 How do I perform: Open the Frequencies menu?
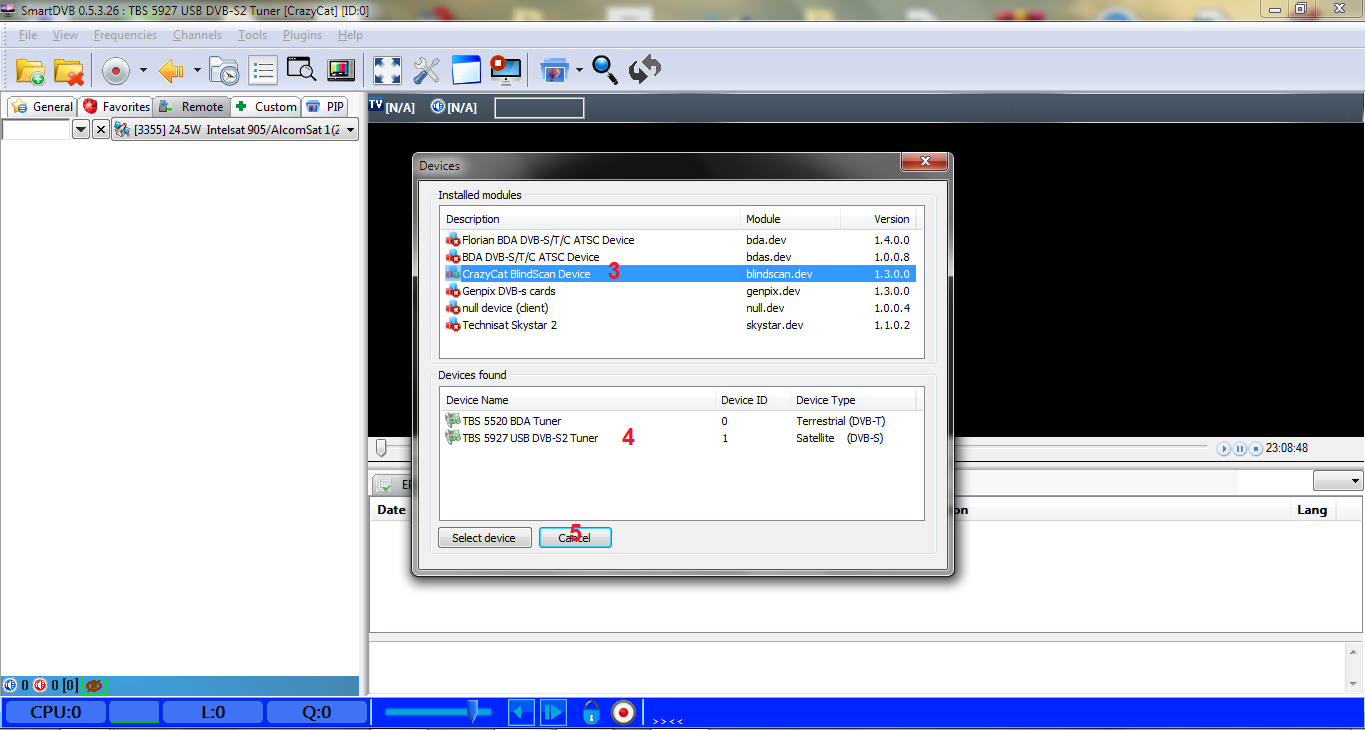coord(125,35)
